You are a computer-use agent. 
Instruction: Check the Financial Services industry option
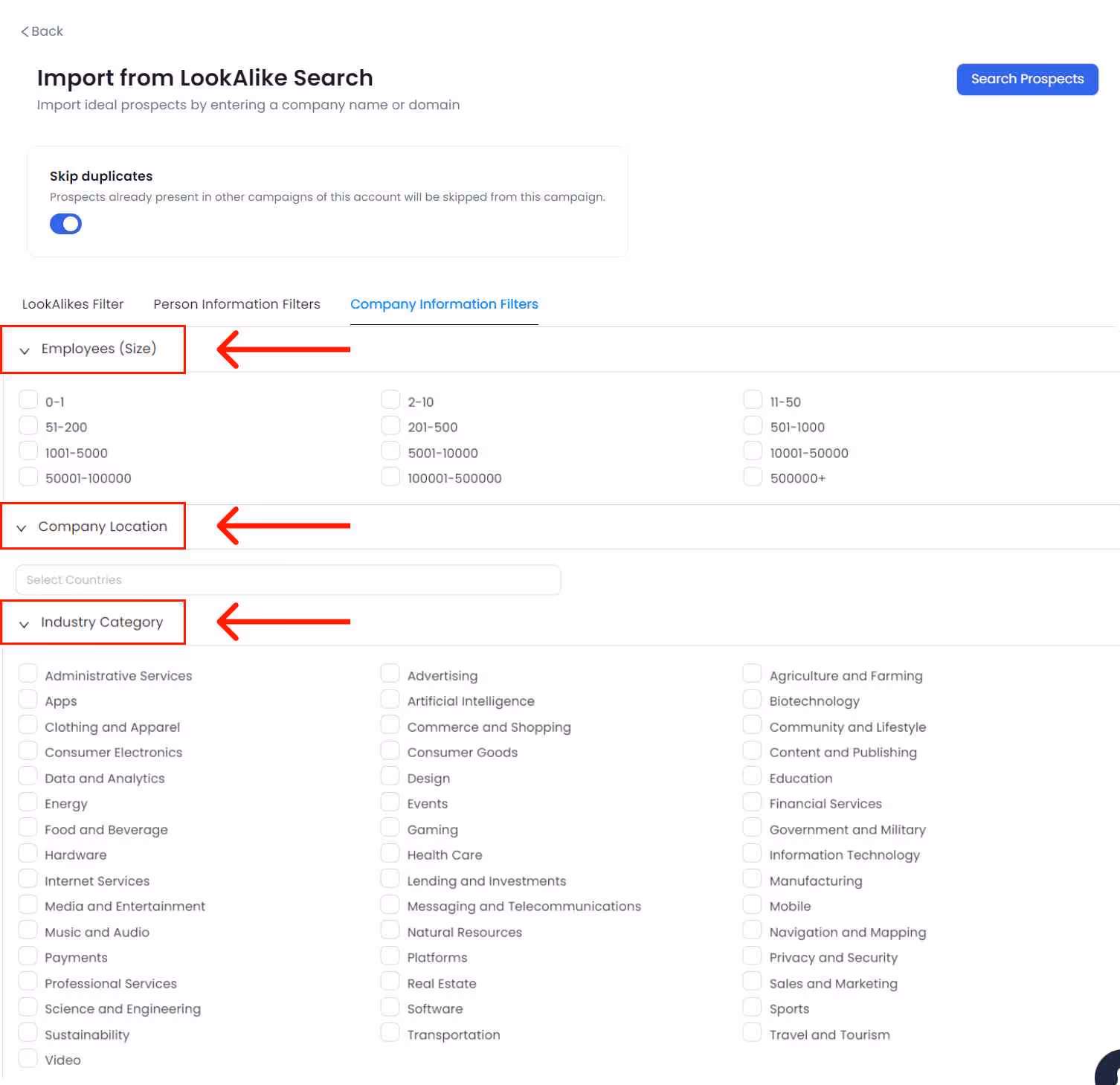(x=752, y=801)
